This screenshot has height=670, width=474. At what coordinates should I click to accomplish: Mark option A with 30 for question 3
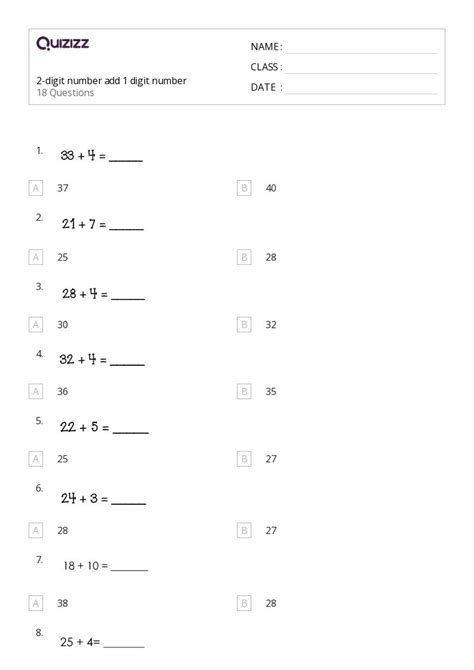[x=36, y=325]
